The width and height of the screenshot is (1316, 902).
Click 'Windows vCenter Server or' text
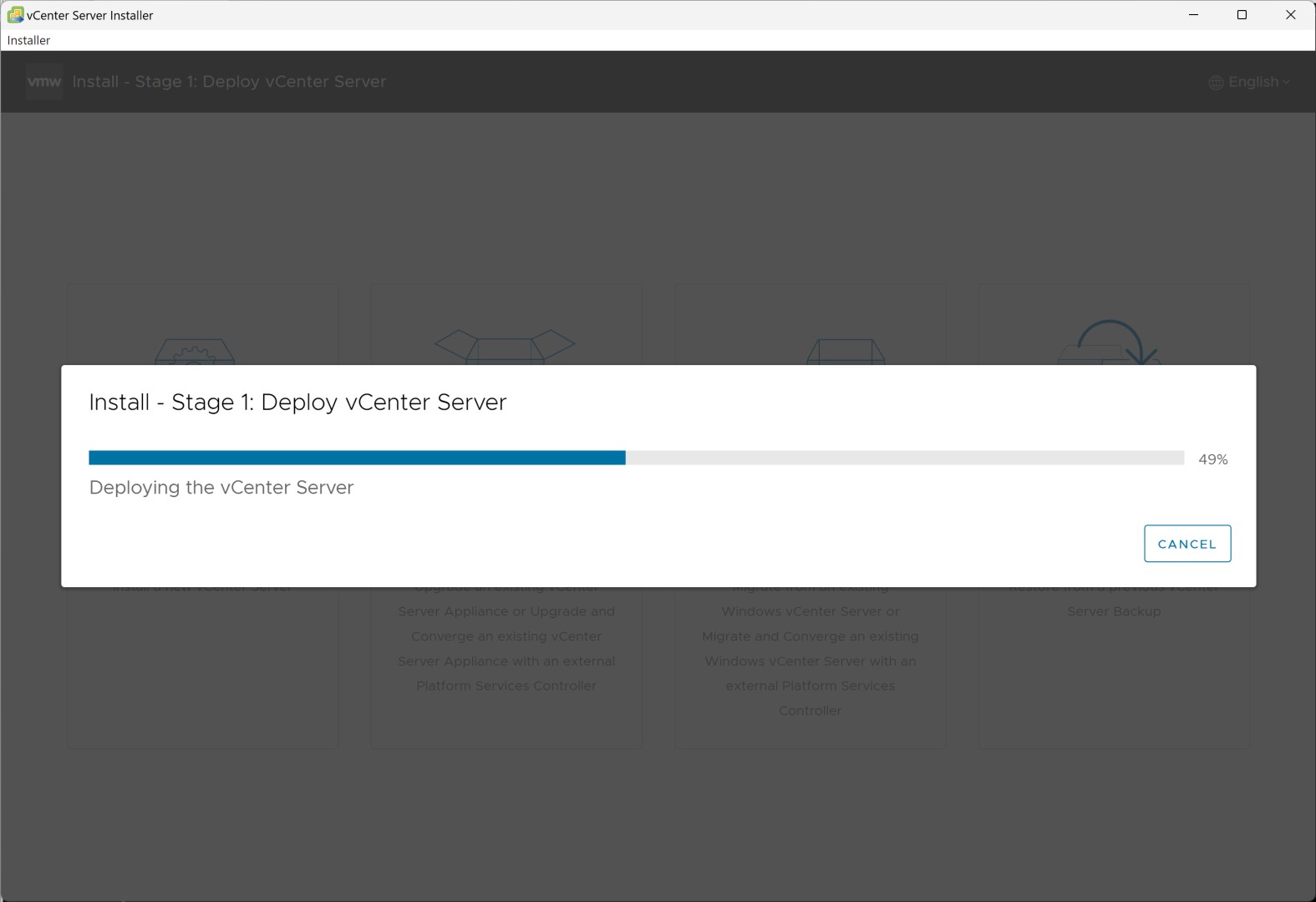point(810,611)
